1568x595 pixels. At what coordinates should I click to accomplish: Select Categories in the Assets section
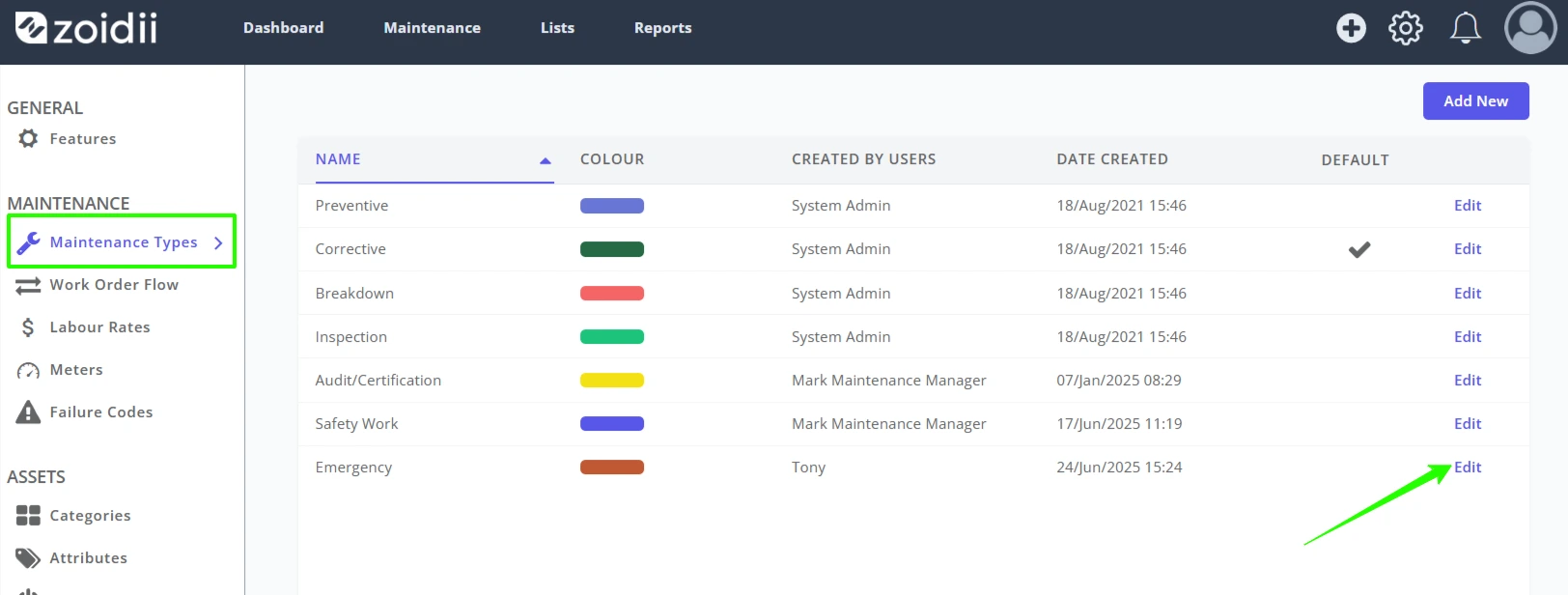(90, 516)
